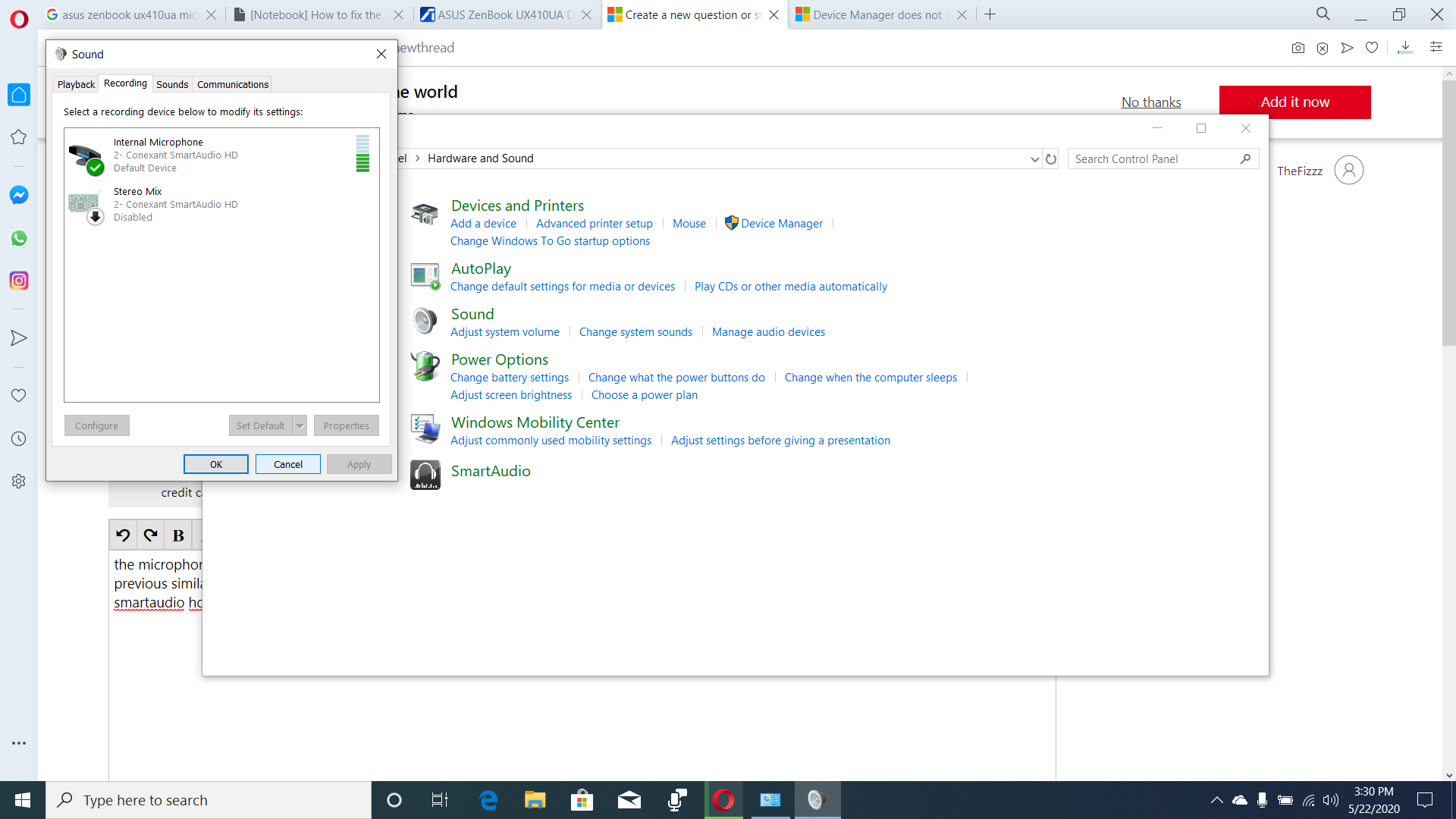The width and height of the screenshot is (1456, 819).
Task: Click Opera snapshot camera icon
Action: click(x=1298, y=48)
